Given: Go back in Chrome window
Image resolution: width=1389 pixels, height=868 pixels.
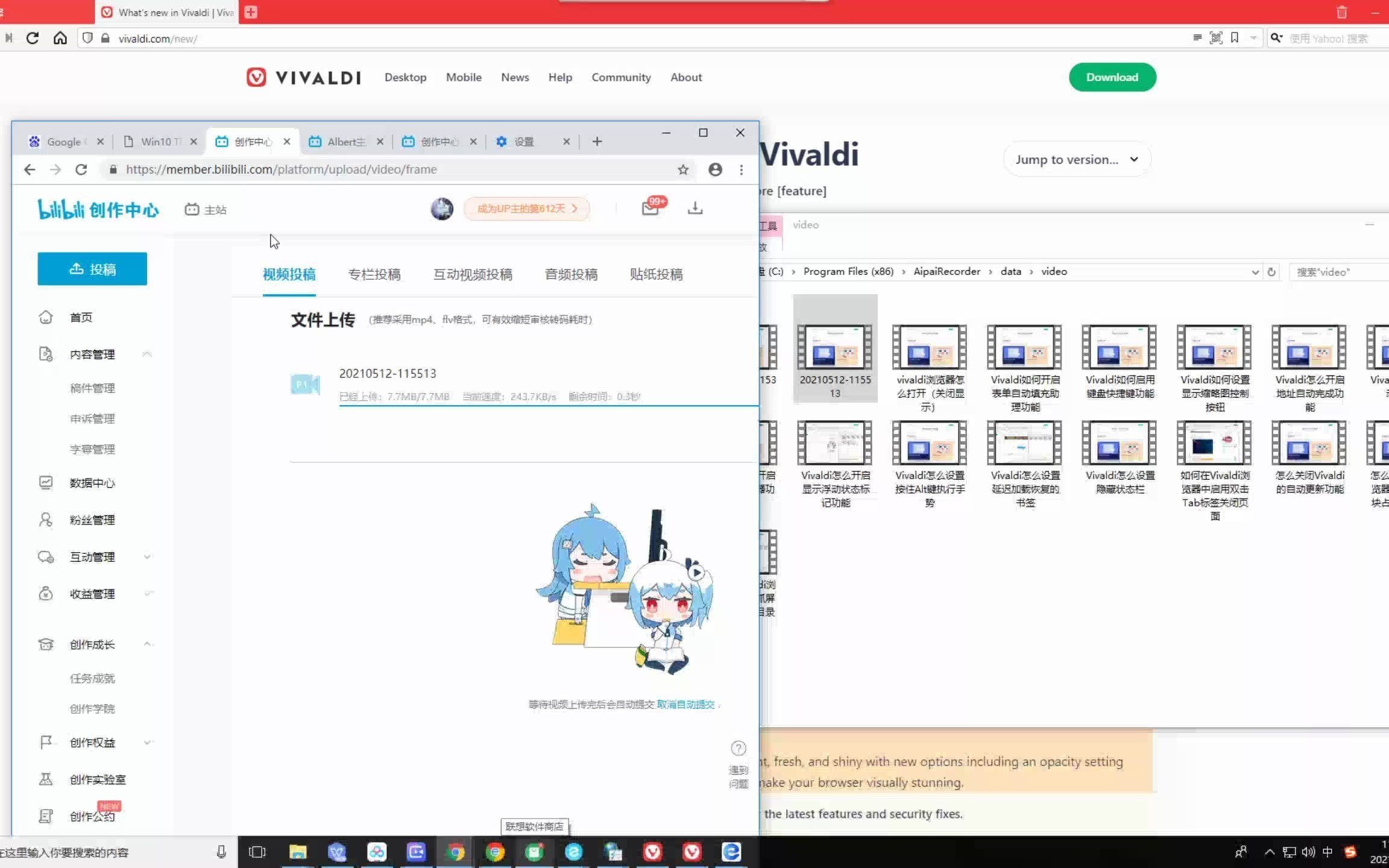Looking at the screenshot, I should 30,170.
